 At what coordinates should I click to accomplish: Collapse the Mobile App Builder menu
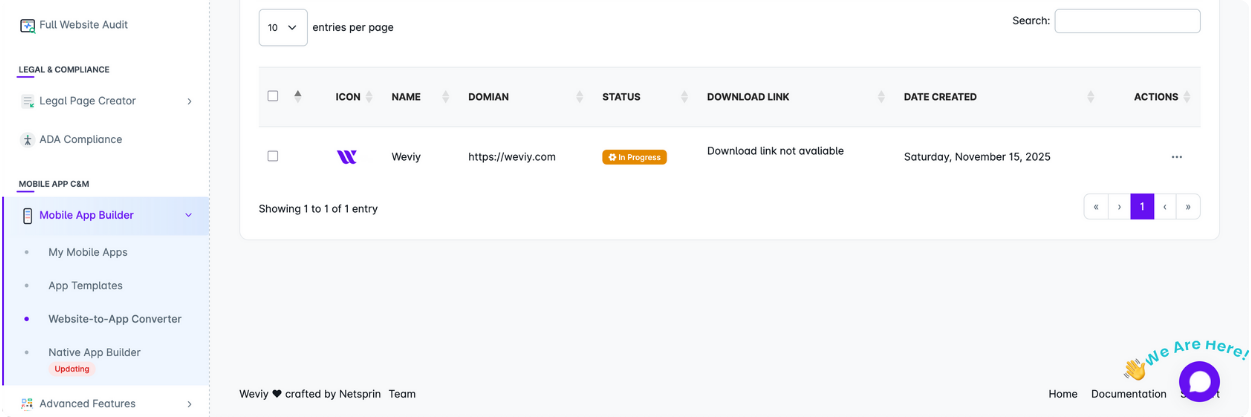[x=189, y=215]
